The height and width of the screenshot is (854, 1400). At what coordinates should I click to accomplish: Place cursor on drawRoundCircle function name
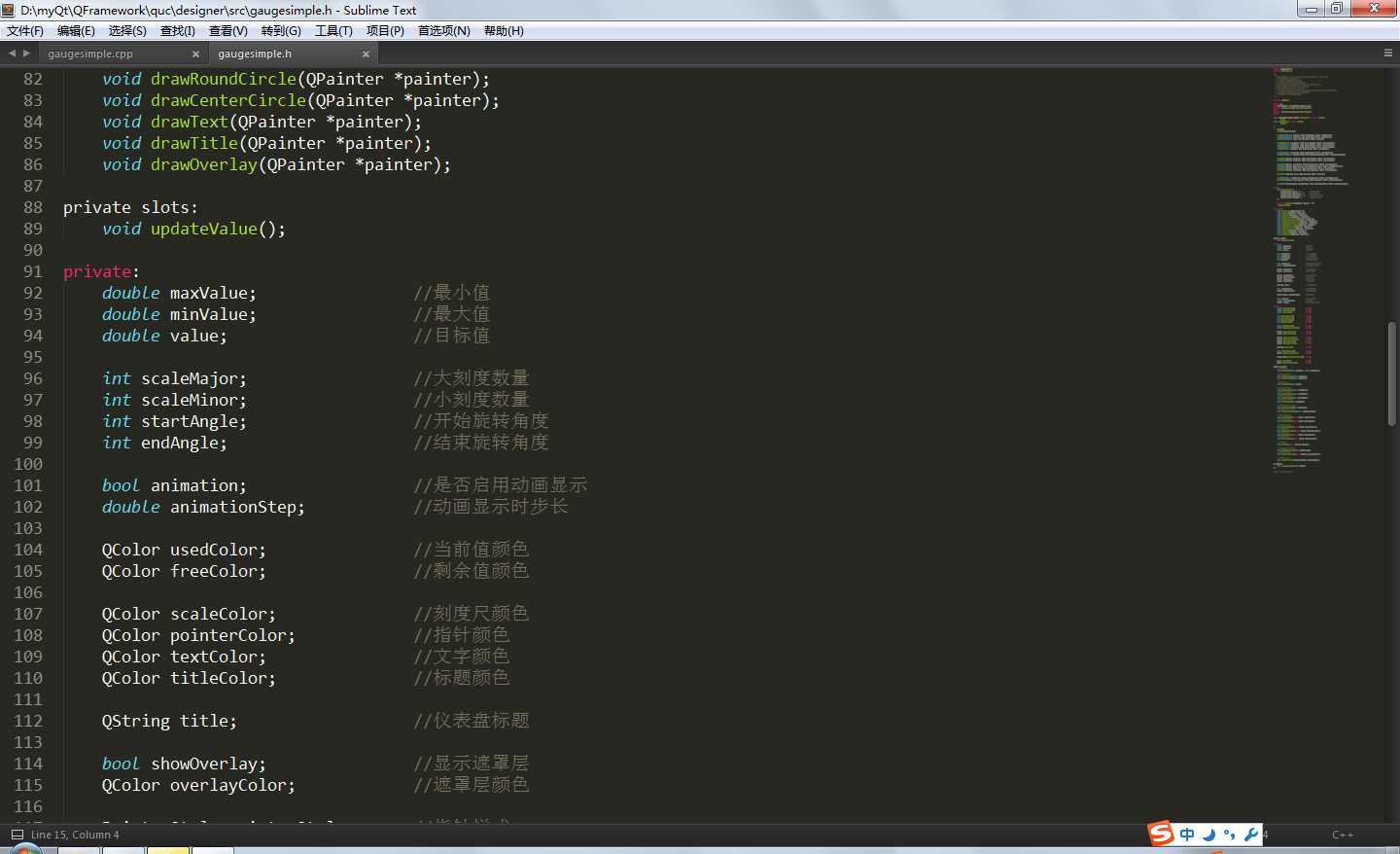224,79
